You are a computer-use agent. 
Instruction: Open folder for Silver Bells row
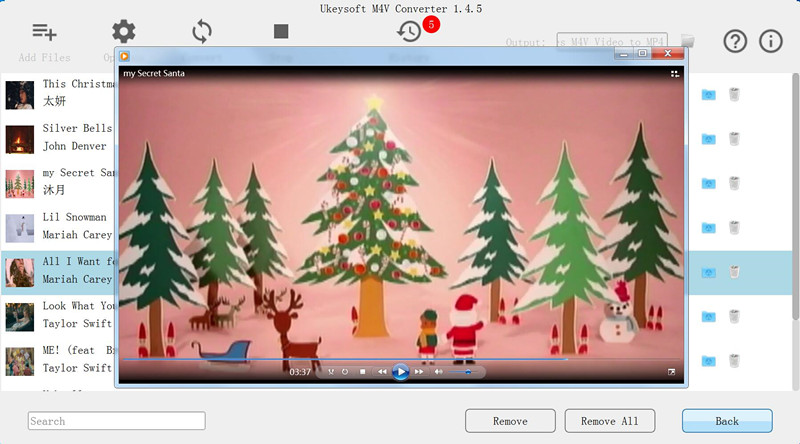pyautogui.click(x=708, y=139)
